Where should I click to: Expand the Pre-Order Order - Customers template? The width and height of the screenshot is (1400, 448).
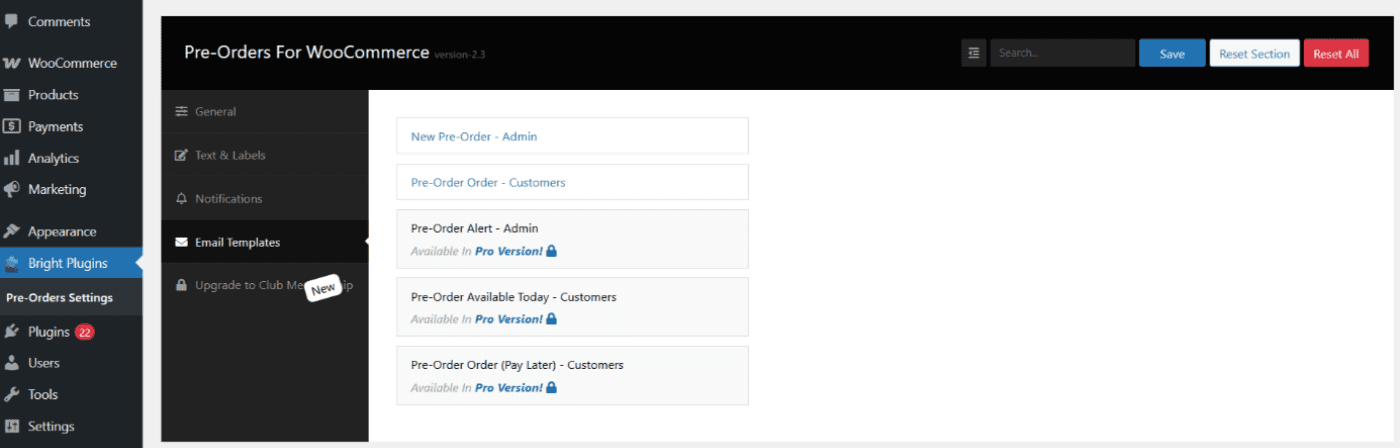point(572,183)
